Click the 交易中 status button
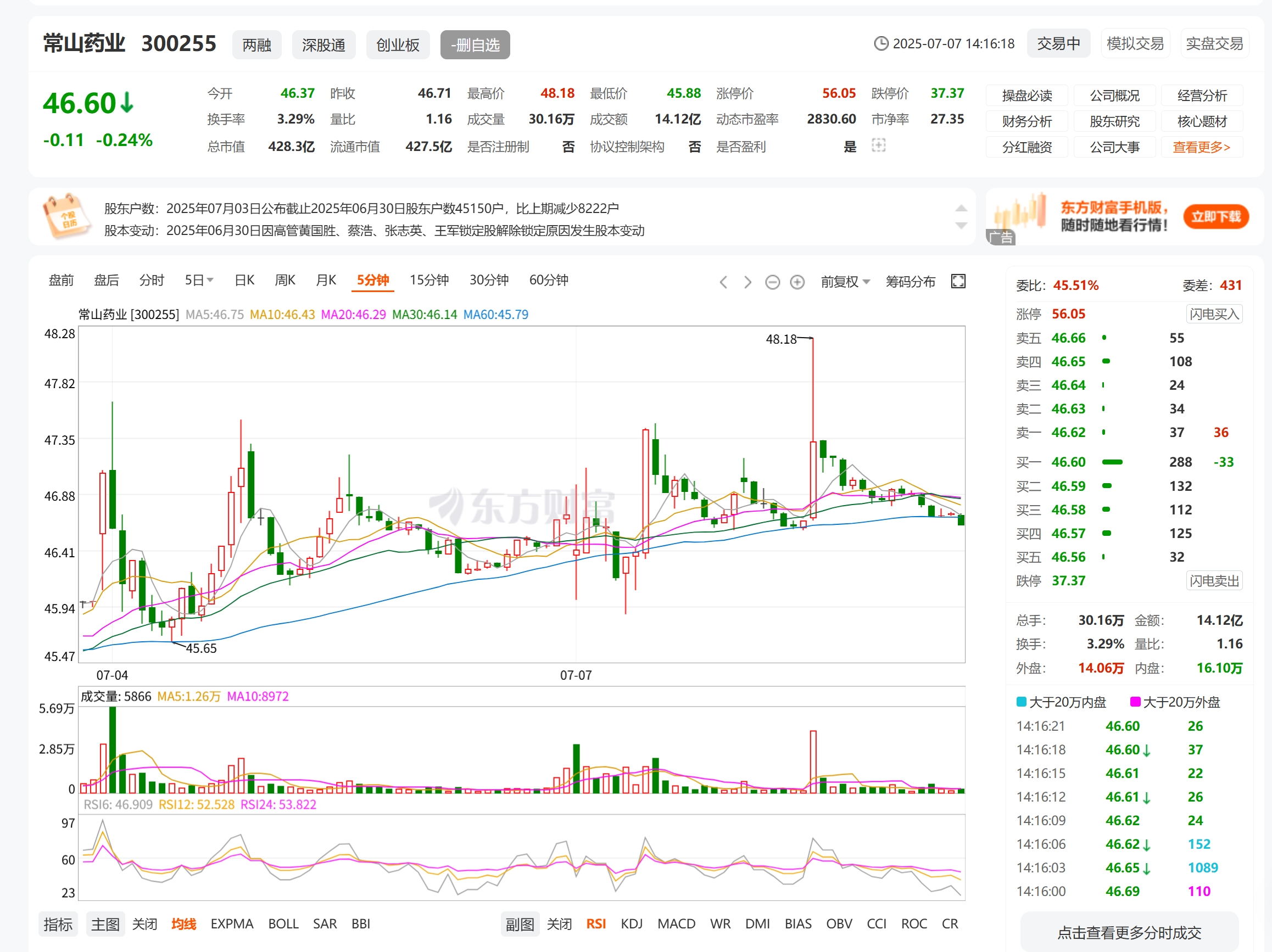This screenshot has width=1272, height=952. (1059, 44)
